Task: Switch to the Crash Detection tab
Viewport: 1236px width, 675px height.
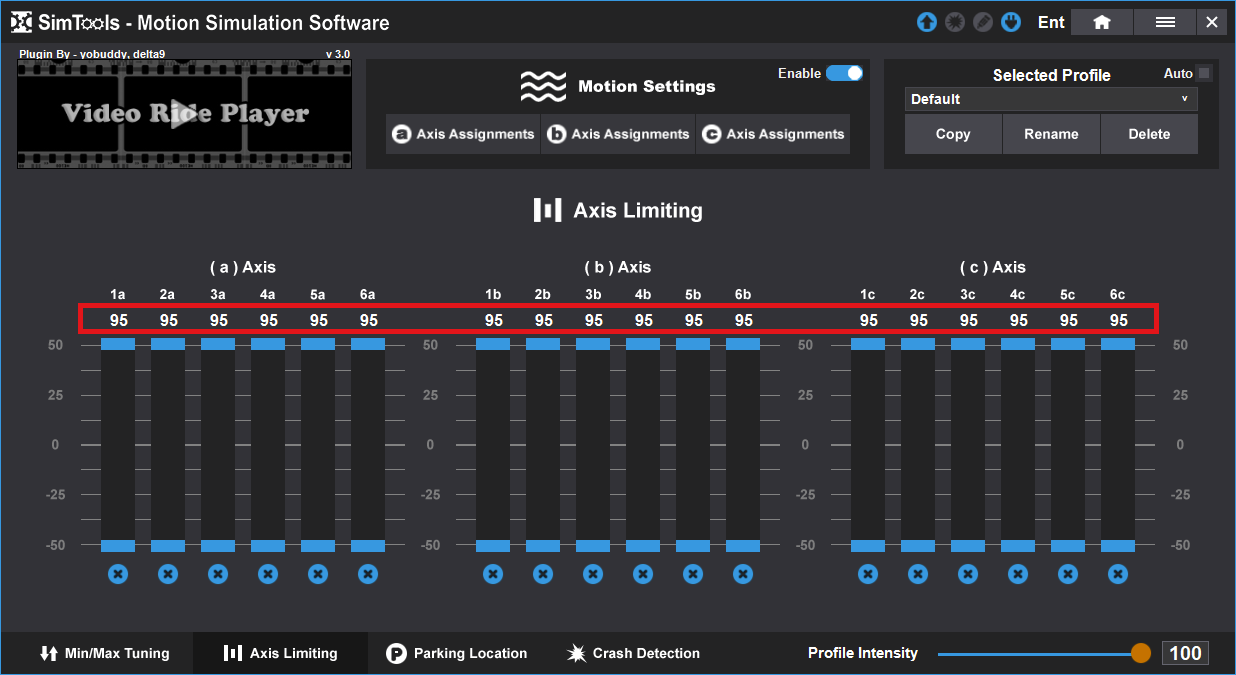Action: [634, 653]
